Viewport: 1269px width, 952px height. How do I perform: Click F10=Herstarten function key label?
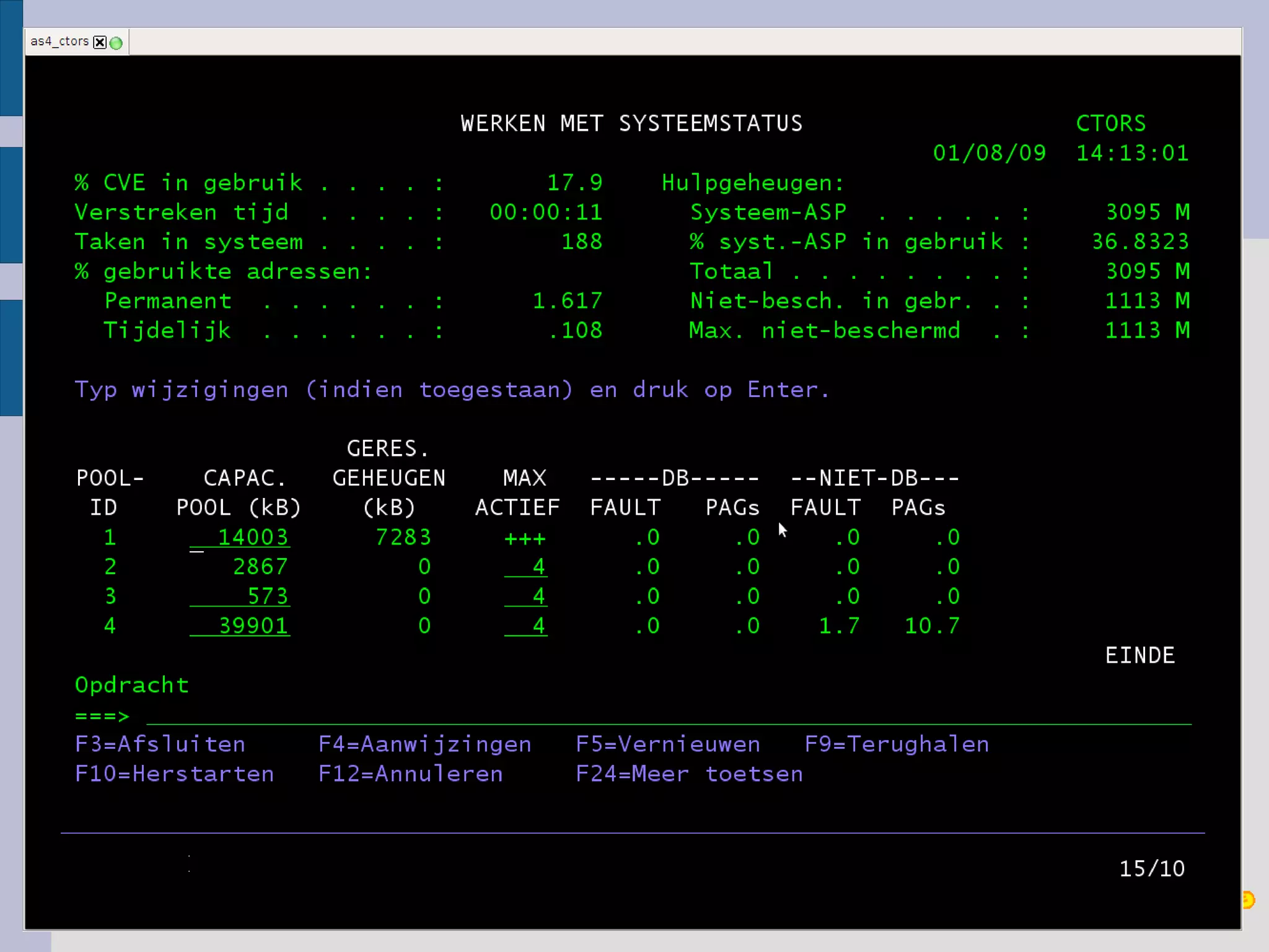pyautogui.click(x=174, y=774)
